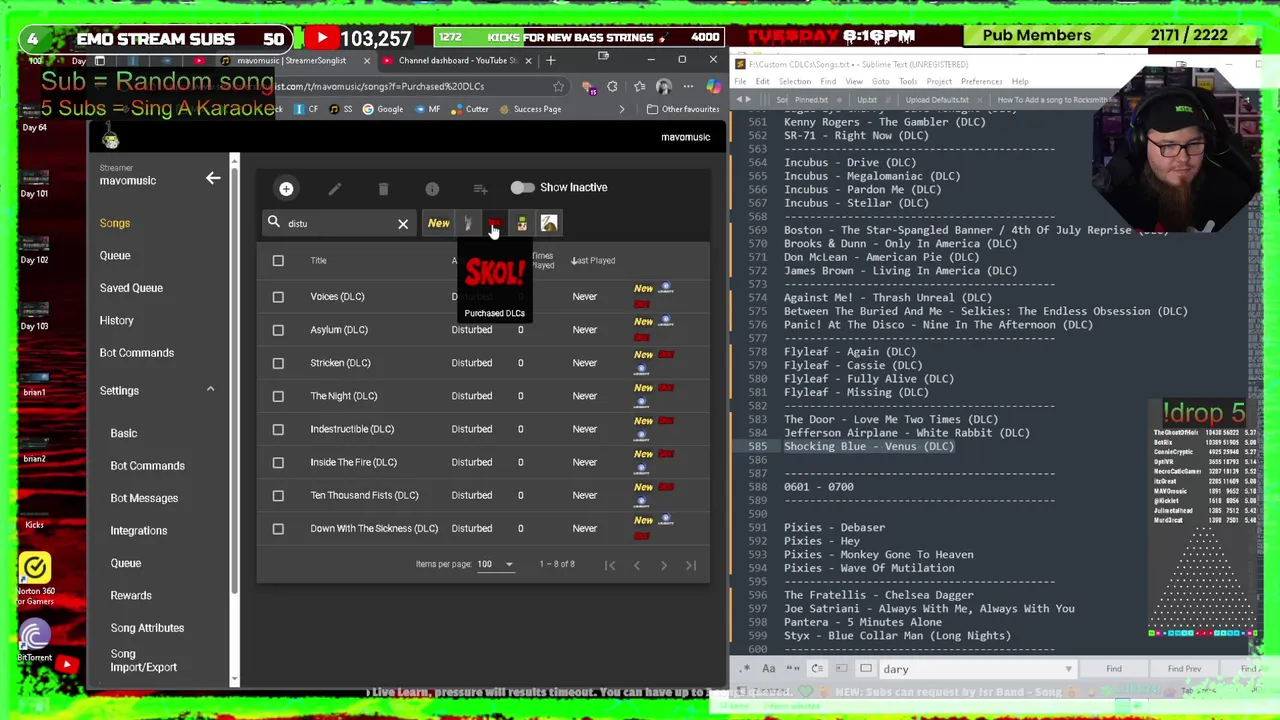
Task: Check the box for Stricken (DLC)
Action: pyautogui.click(x=278, y=363)
